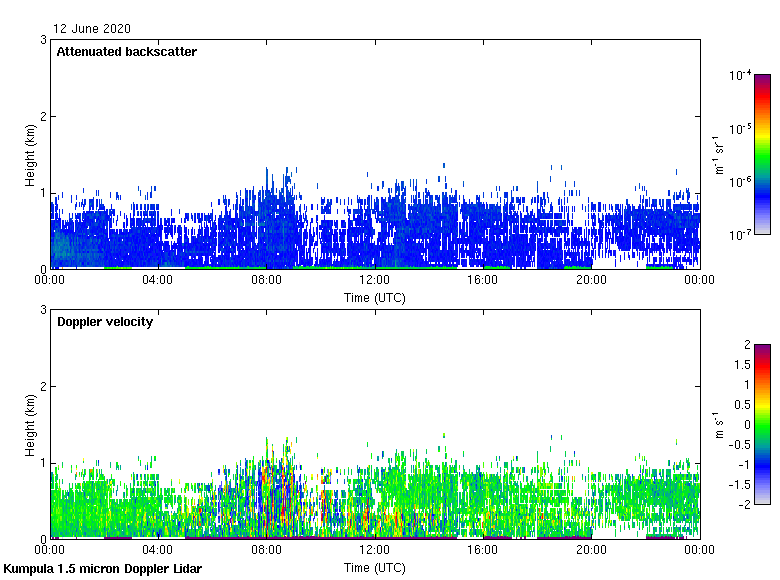This screenshot has height=580, width=780.
Task: Select the 16:00 tick on the backscatter time axis
Action: tap(483, 280)
